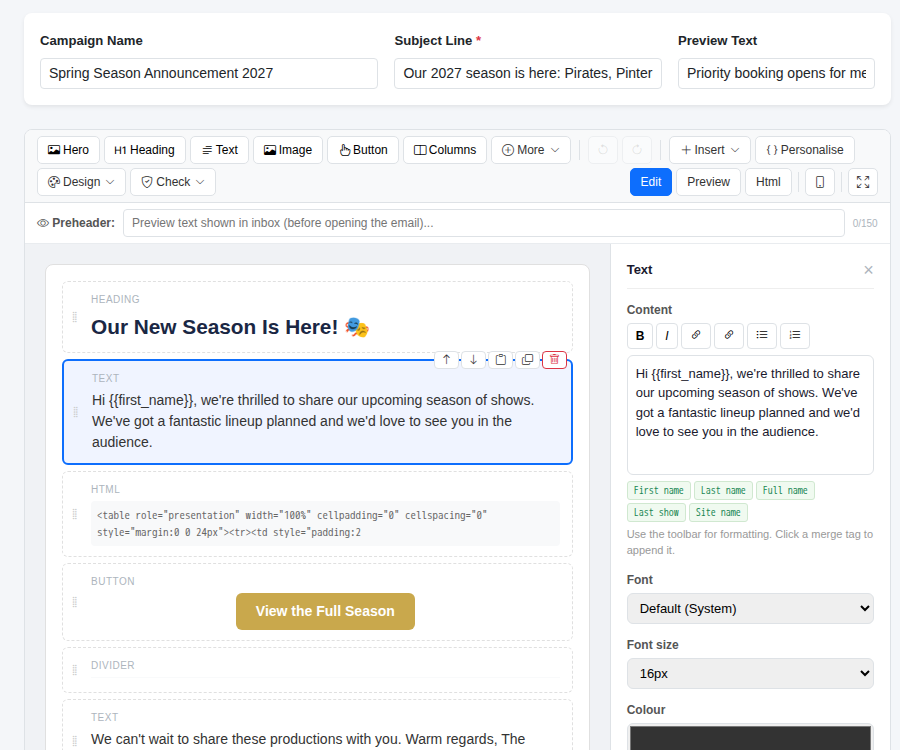Click the clipboard icon on the selected block
This screenshot has width=900, height=750.
coord(501,360)
